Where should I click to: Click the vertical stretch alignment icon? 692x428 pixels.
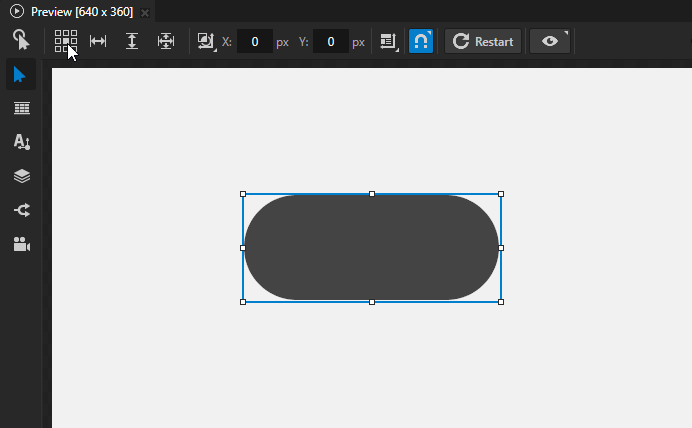point(132,41)
